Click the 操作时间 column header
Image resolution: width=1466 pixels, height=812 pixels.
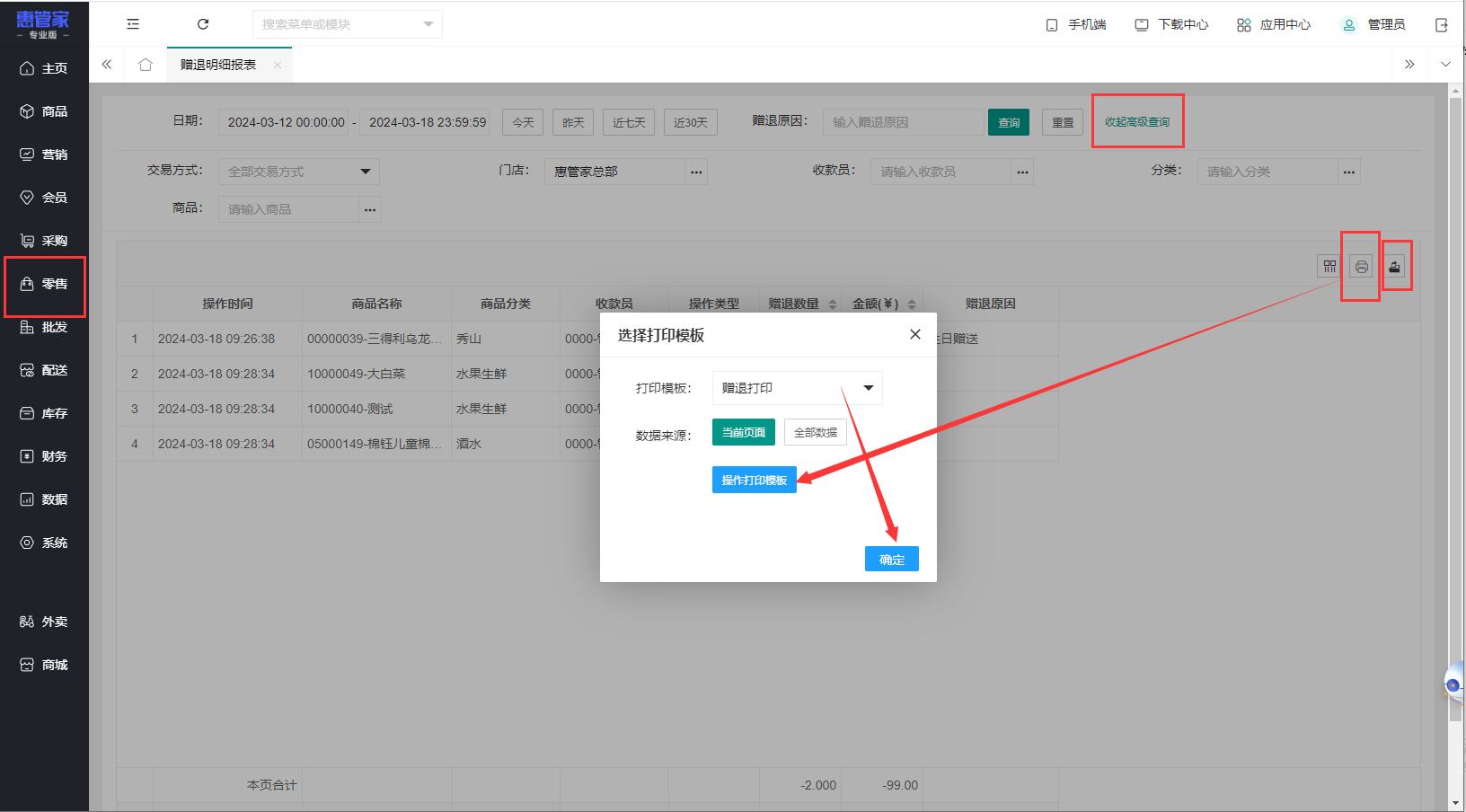[x=227, y=304]
